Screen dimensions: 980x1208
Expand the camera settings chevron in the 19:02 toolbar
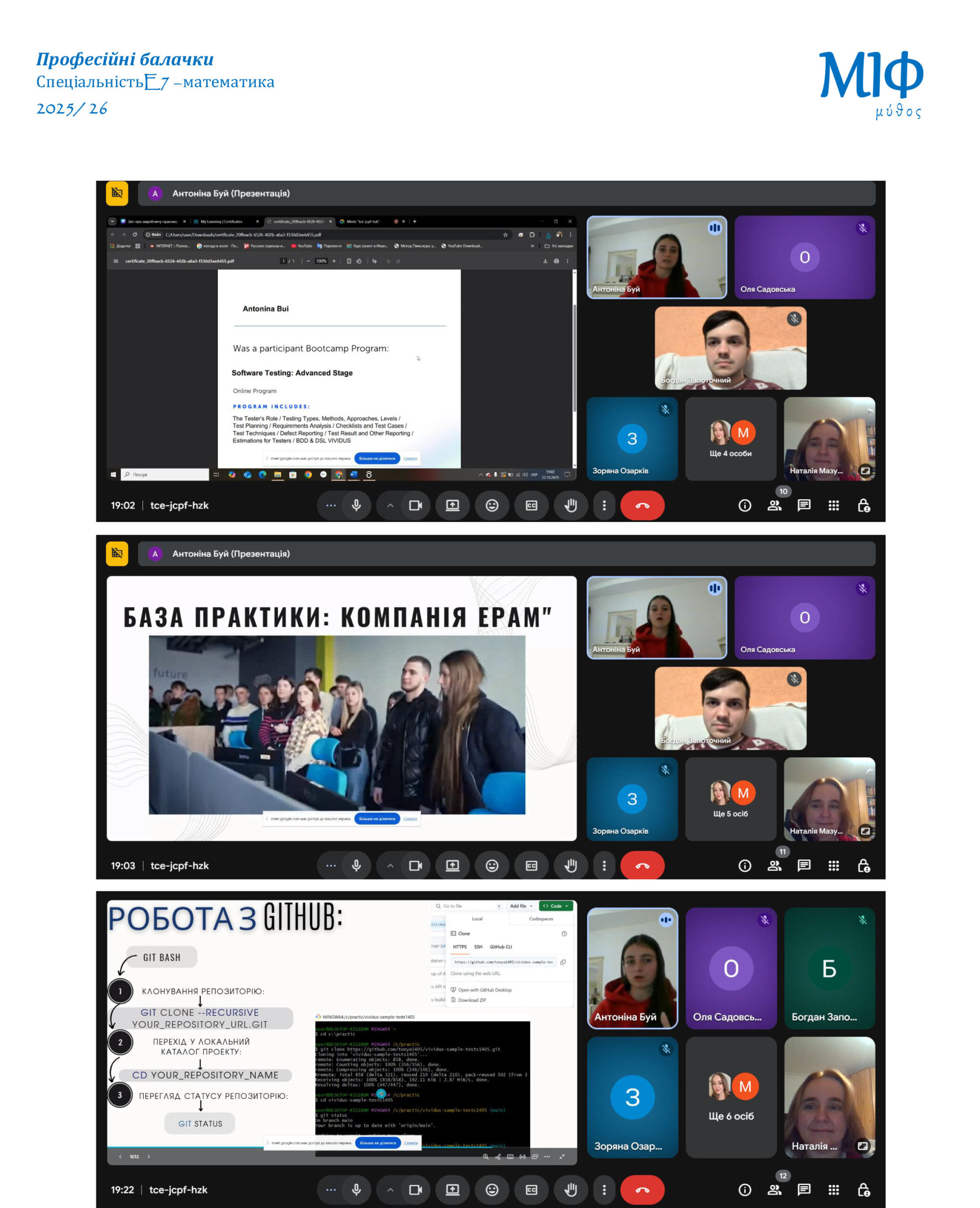click(x=390, y=505)
